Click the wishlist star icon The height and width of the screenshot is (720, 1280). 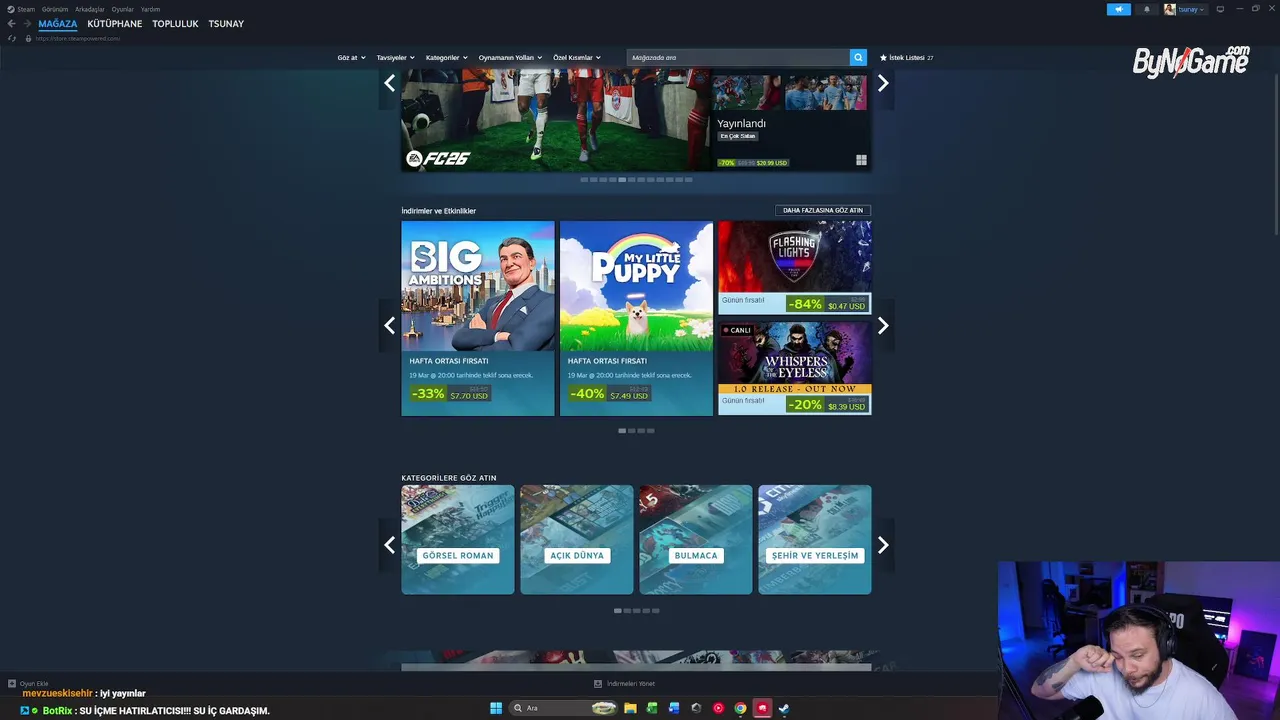[x=883, y=58]
